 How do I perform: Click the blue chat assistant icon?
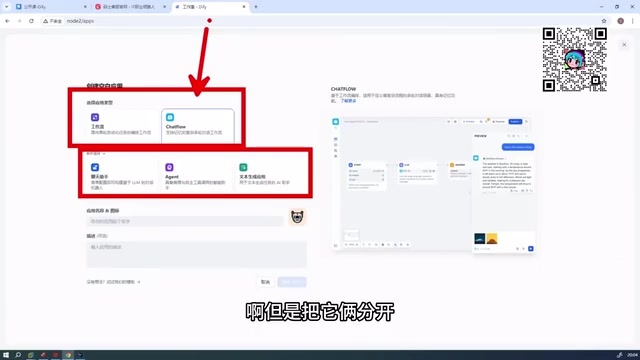[95, 167]
